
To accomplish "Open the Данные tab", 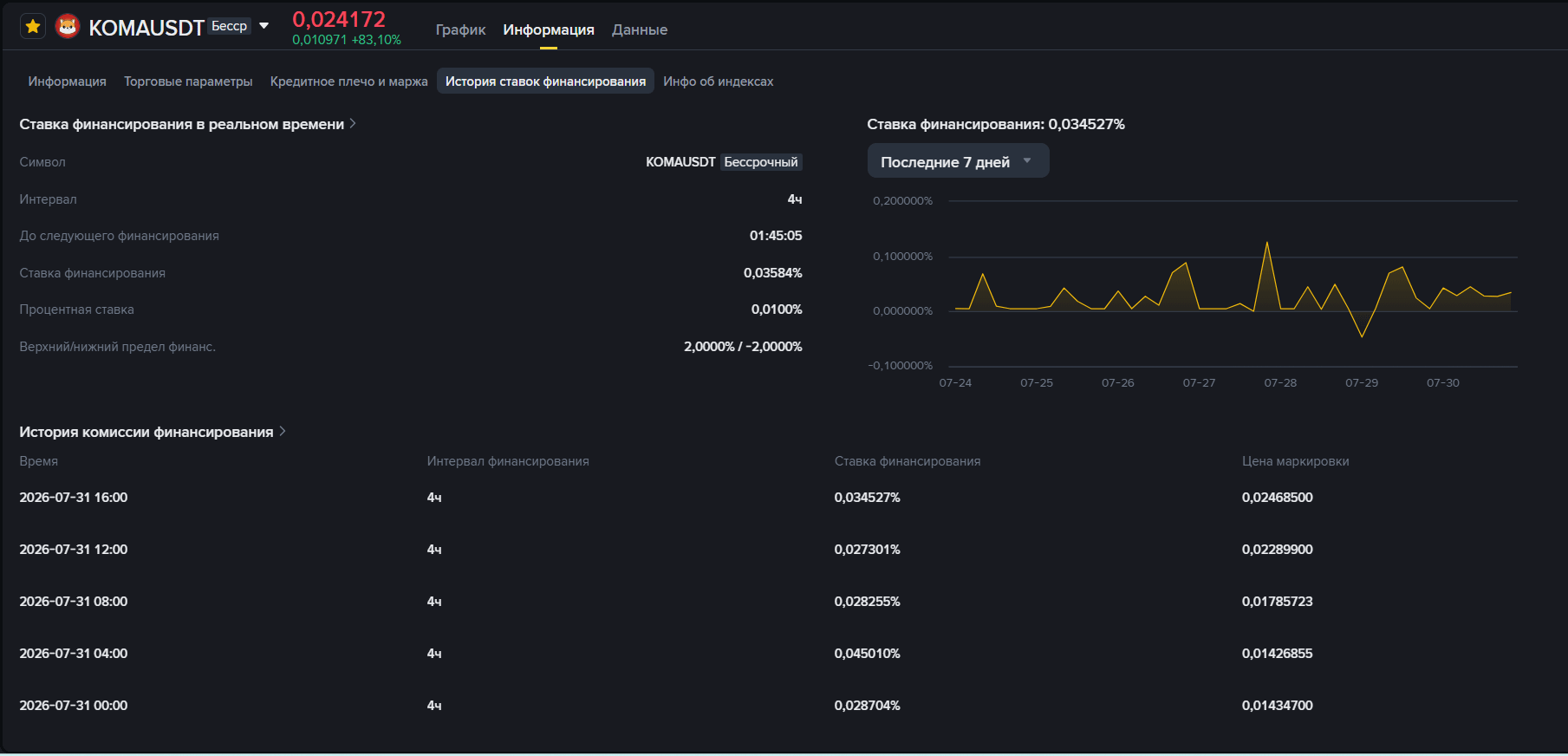I will pos(640,29).
